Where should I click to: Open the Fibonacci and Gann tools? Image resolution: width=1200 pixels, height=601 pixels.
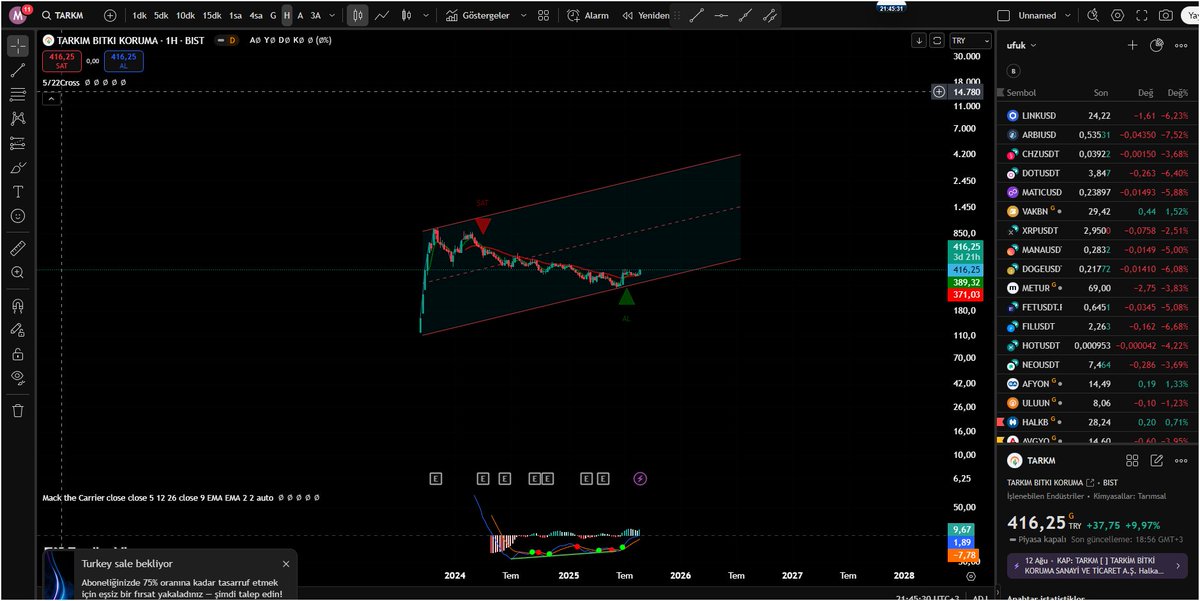[x=18, y=94]
